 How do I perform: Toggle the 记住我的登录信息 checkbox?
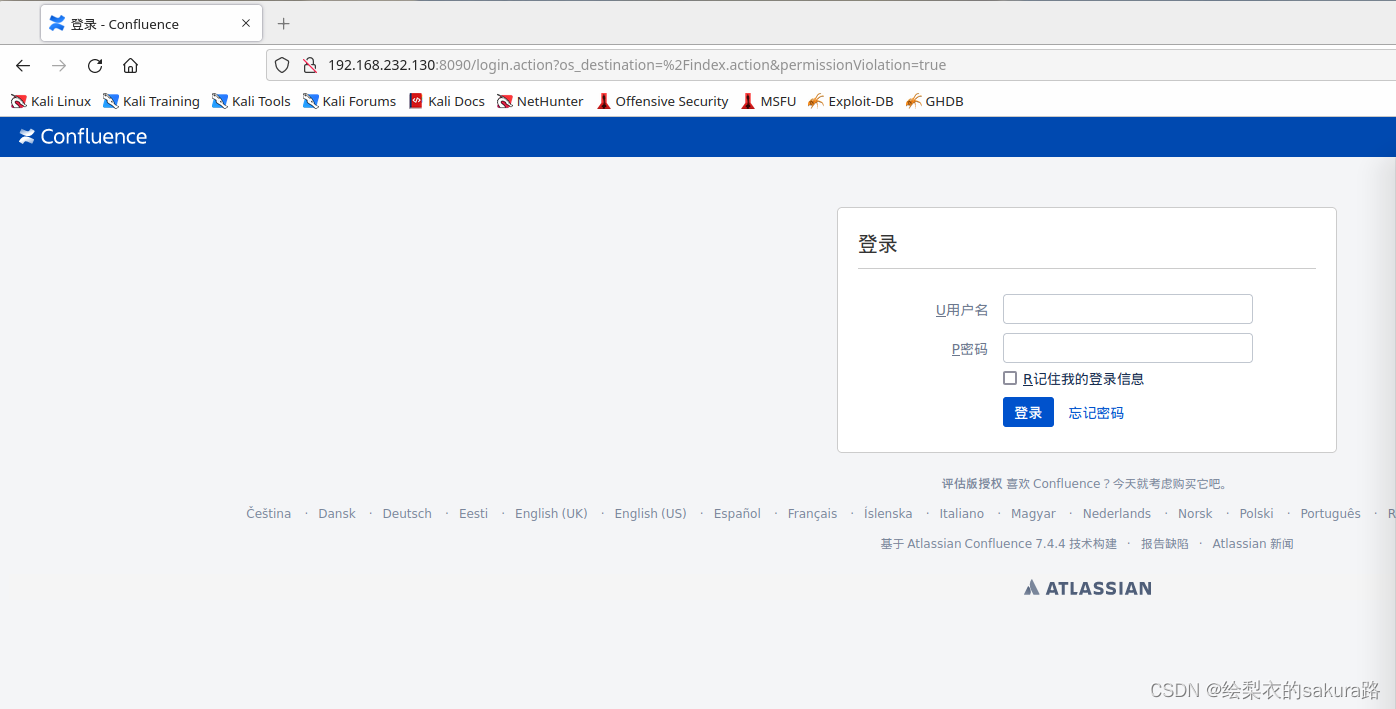(x=1010, y=378)
